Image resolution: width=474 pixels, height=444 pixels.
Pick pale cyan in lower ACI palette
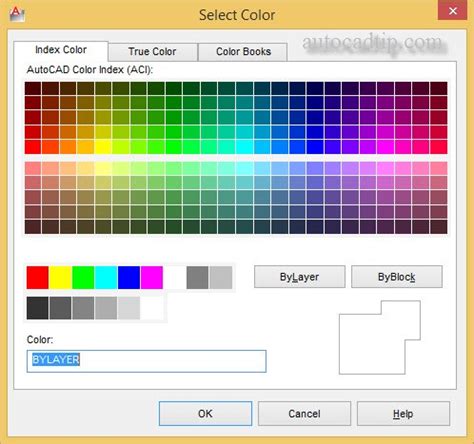point(244,169)
